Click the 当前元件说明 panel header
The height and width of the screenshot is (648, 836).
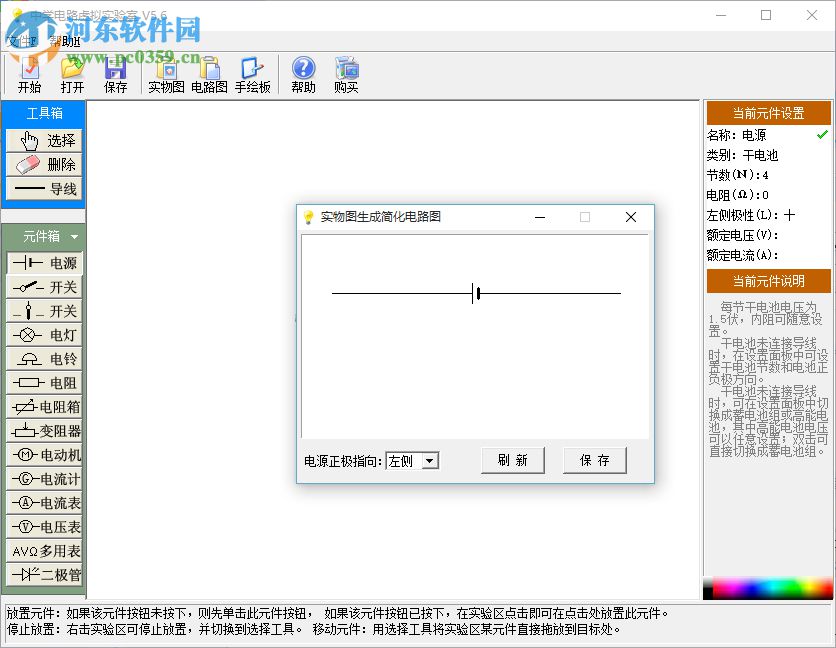(768, 281)
